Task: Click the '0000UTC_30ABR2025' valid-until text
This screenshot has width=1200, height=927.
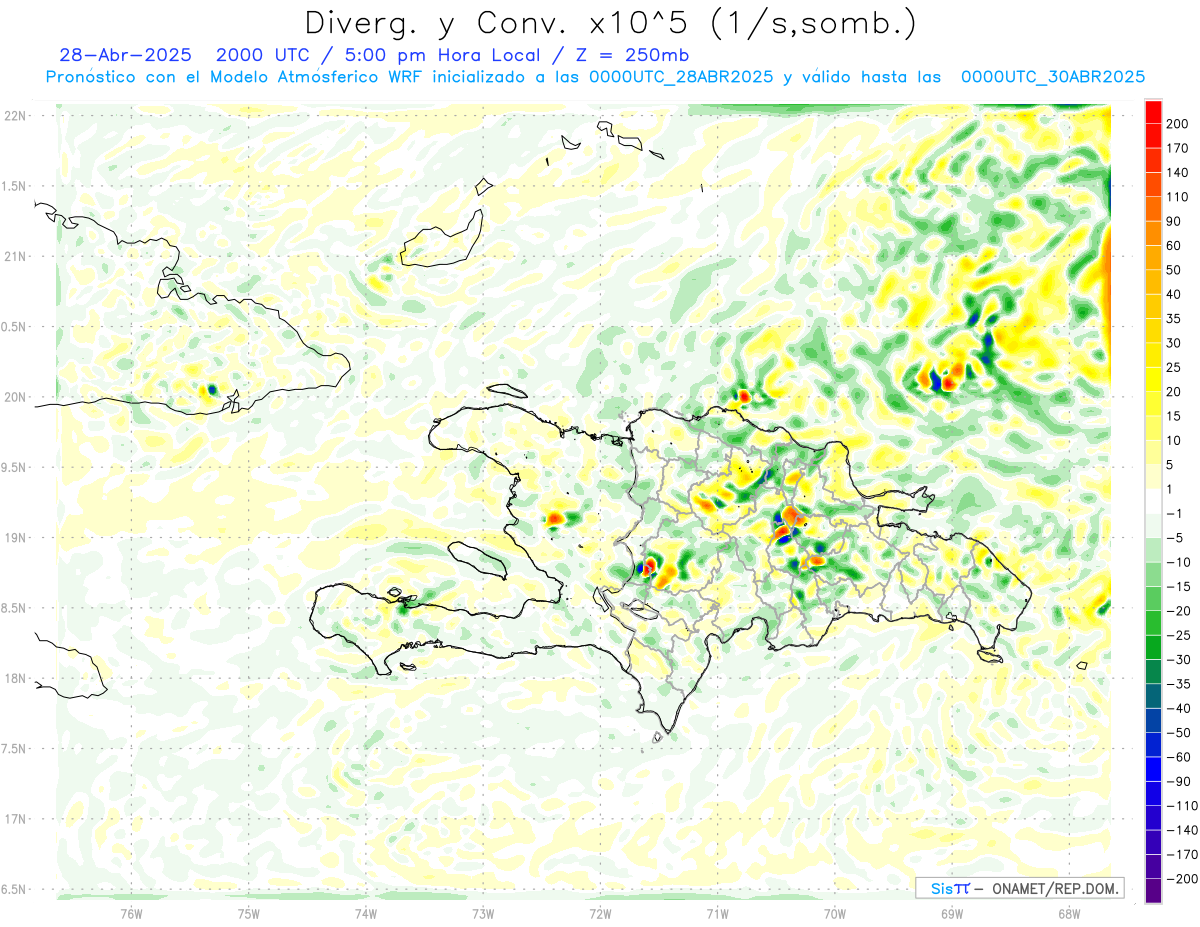Action: point(1052,77)
